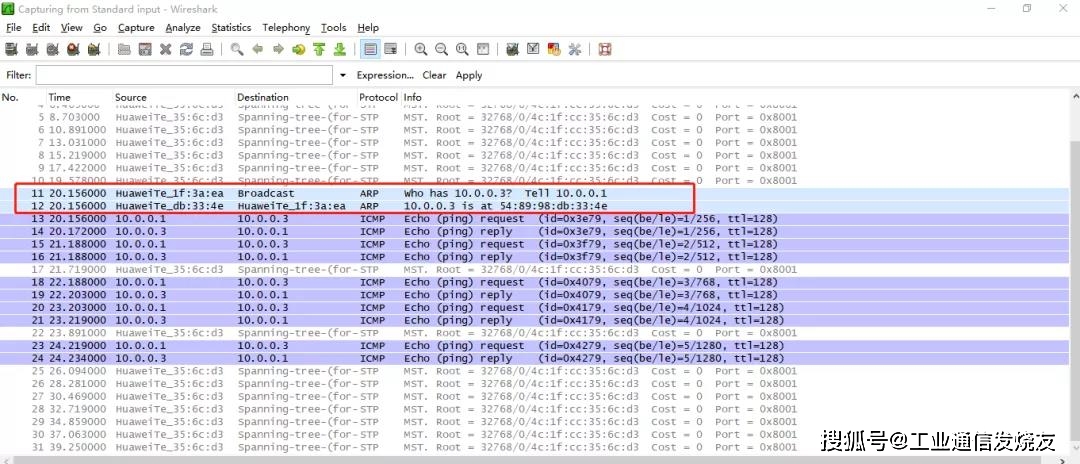Open the Analyze menu

183,28
